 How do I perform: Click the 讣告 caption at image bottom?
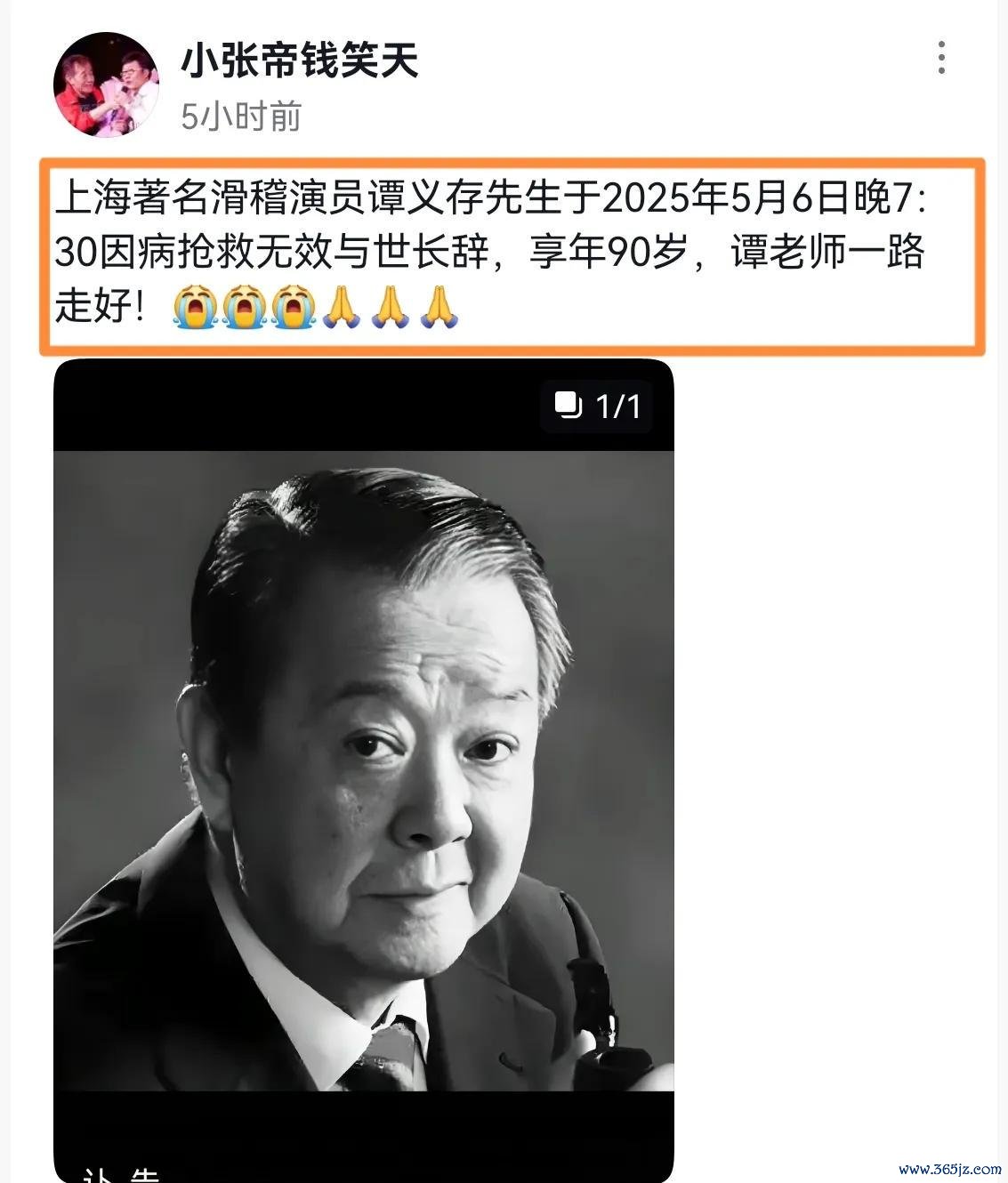[122, 1172]
